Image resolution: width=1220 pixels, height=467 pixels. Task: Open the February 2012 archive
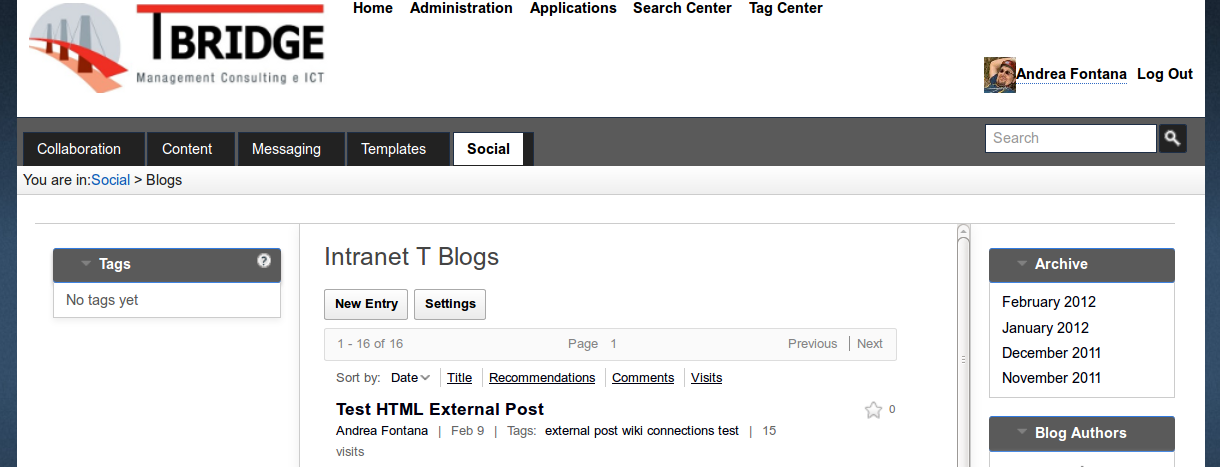tap(1049, 302)
